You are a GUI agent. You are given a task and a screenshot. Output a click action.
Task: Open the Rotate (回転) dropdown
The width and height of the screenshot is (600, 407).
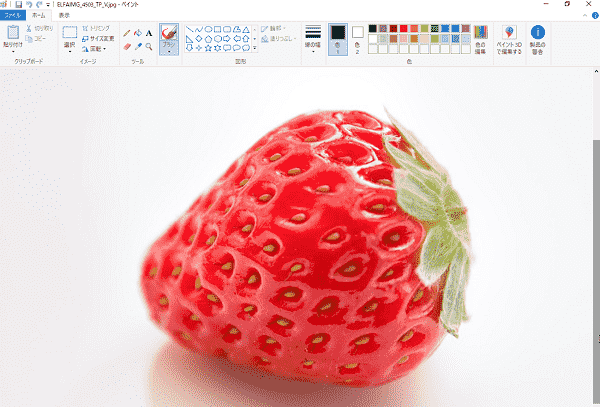click(x=94, y=49)
